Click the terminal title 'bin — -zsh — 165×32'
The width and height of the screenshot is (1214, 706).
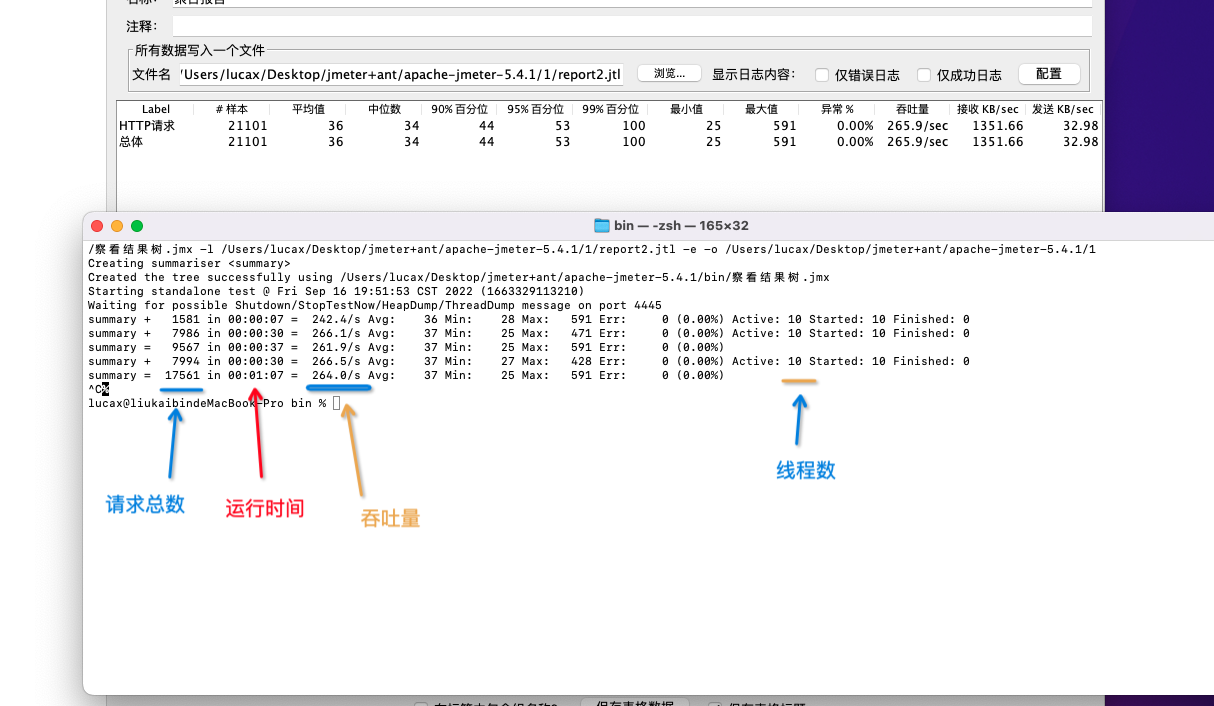681,226
